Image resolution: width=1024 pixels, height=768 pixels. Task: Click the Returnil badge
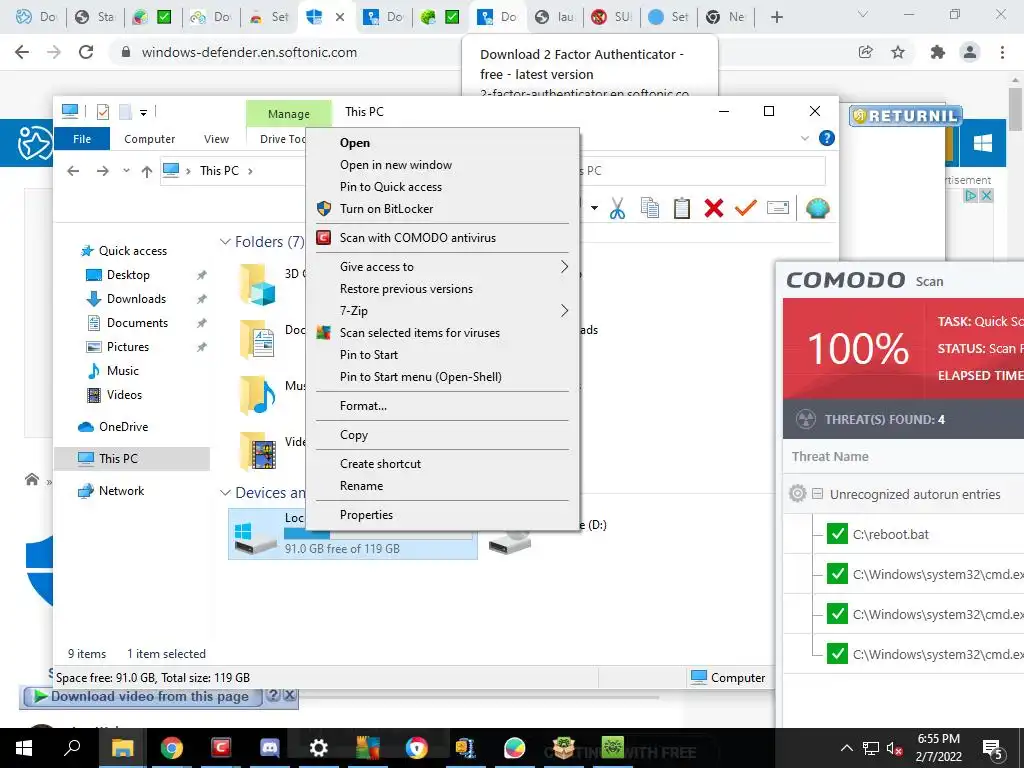(906, 116)
